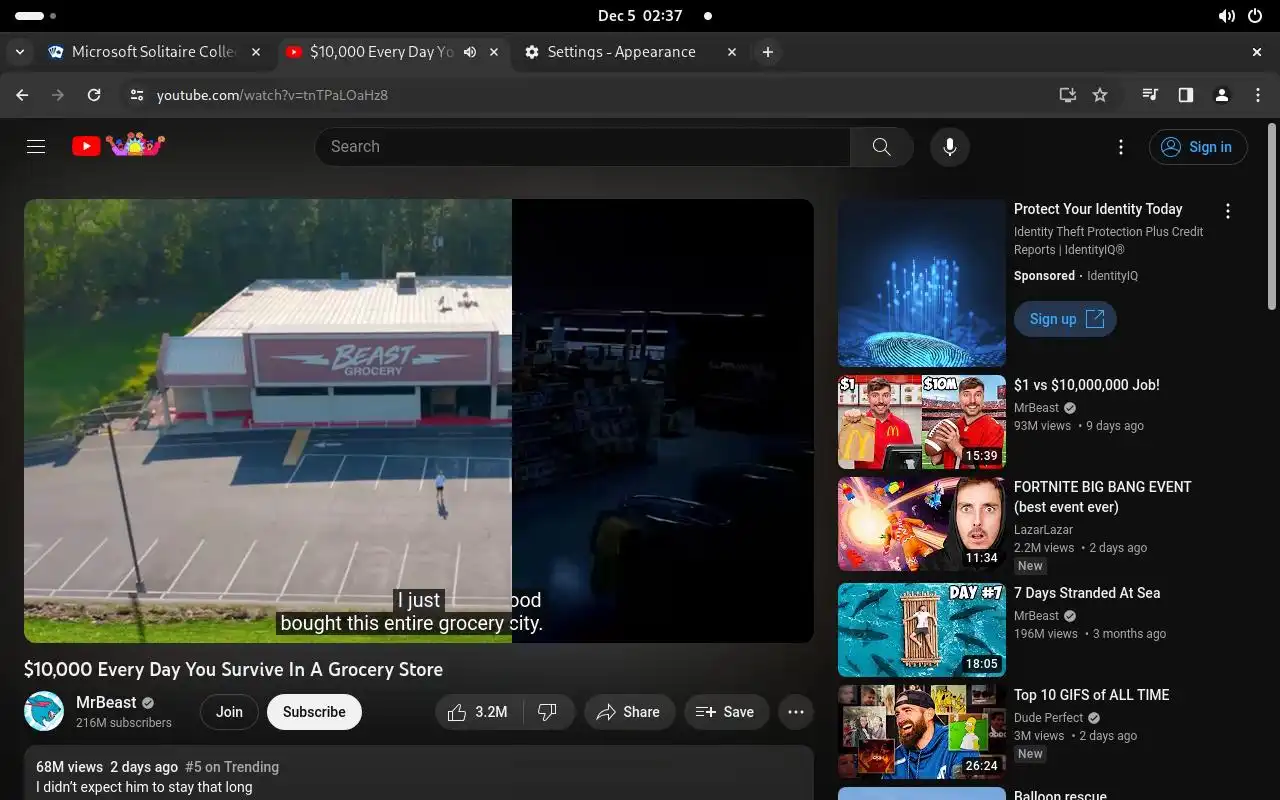This screenshot has width=1280, height=800.
Task: Start voice search with microphone icon
Action: coord(949,147)
